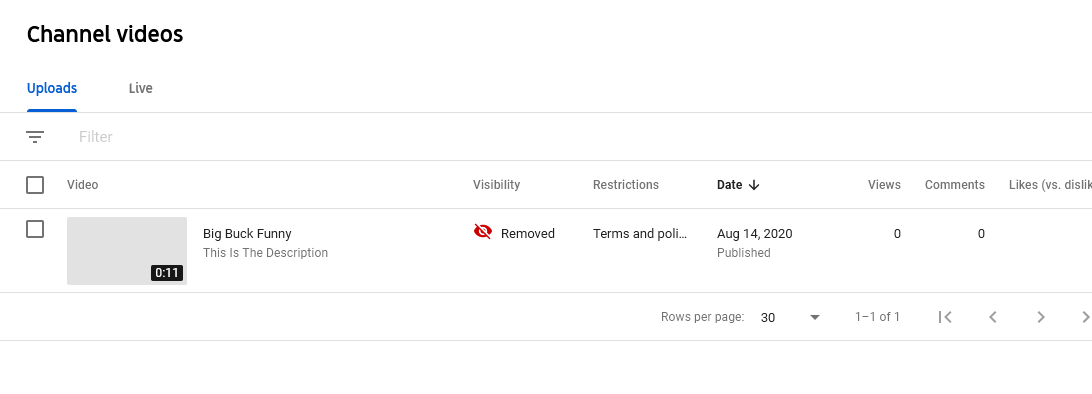Expand the rows per page dropdown arrow

(x=815, y=317)
